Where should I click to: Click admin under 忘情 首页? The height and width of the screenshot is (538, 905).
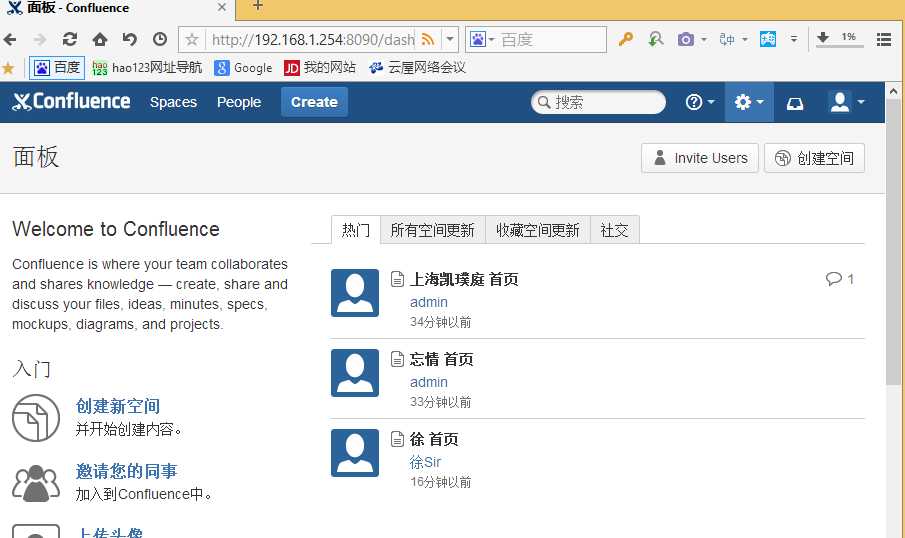click(428, 382)
